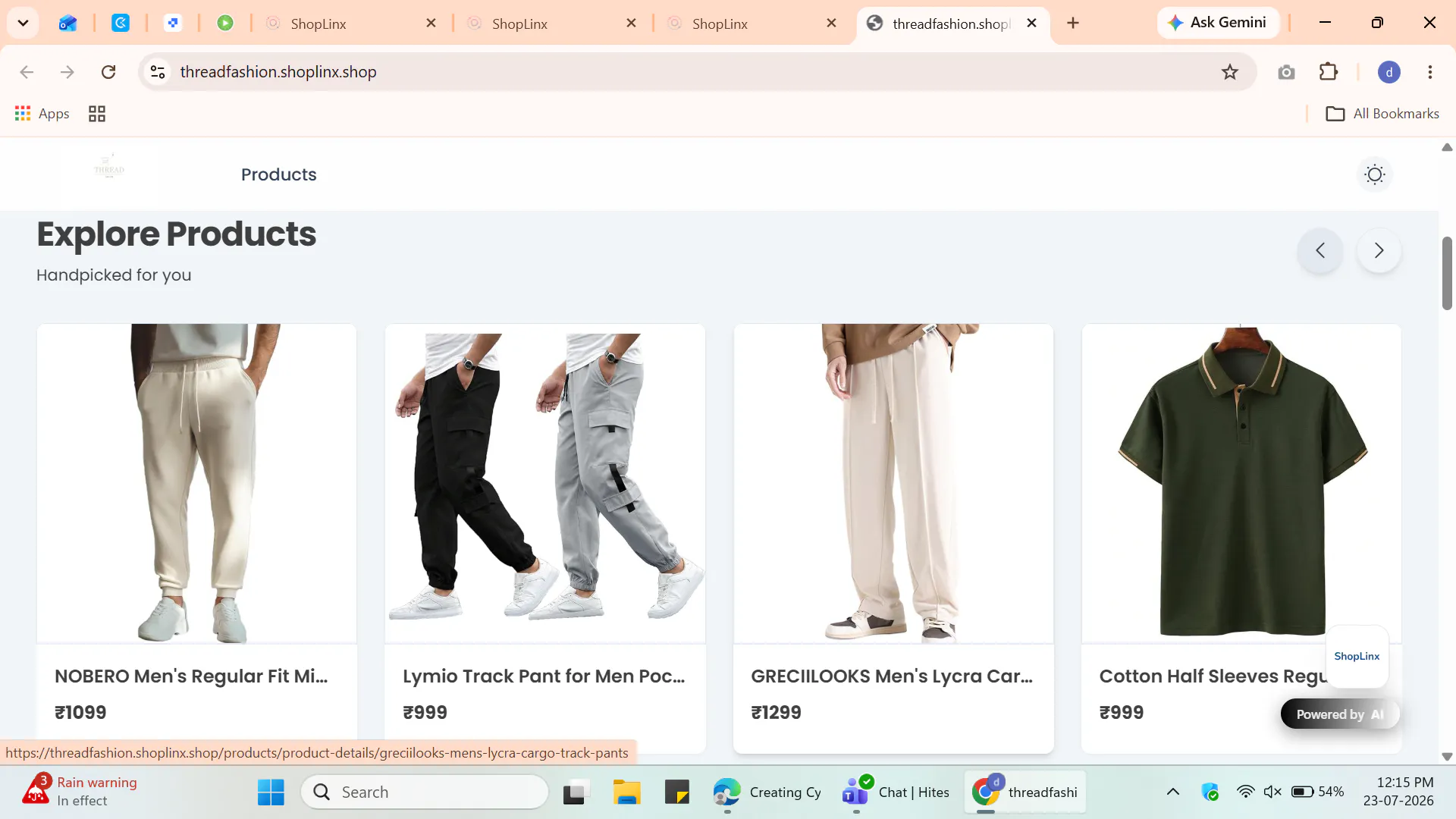The width and height of the screenshot is (1456, 819).
Task: Open Windows Security tray icon
Action: [1210, 792]
